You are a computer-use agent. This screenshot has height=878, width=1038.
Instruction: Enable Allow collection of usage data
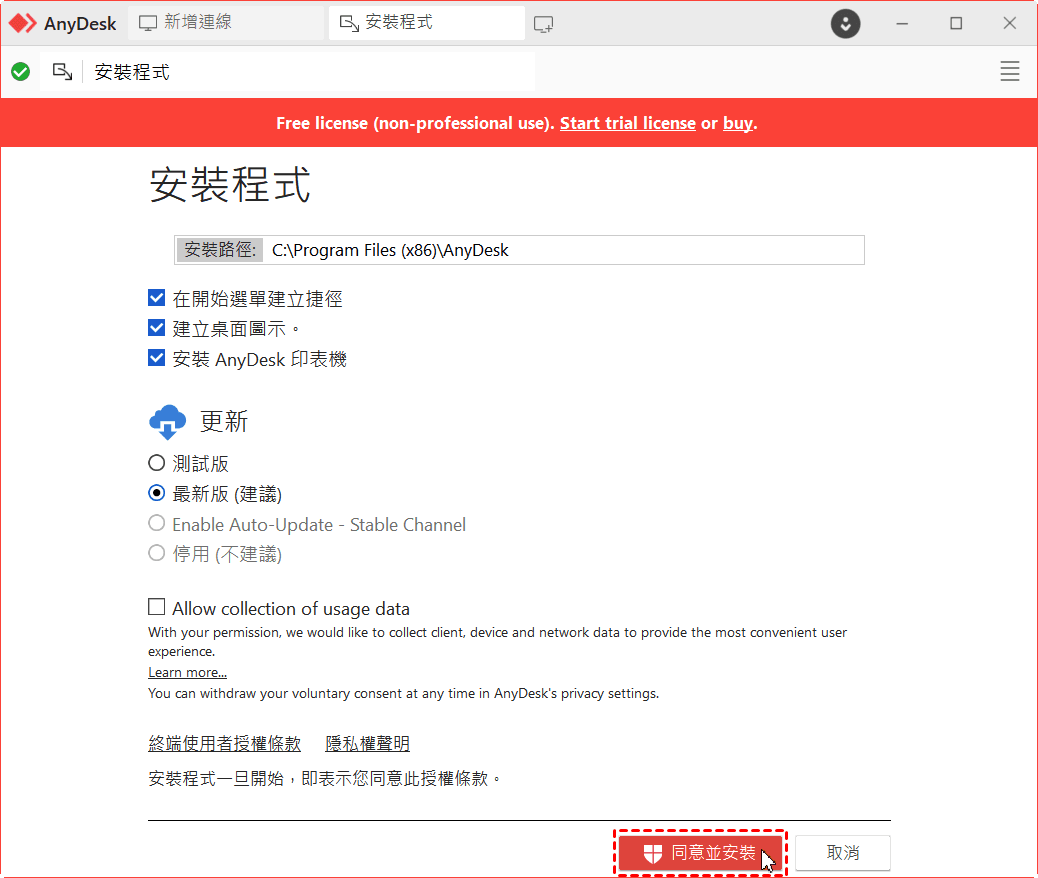156,607
